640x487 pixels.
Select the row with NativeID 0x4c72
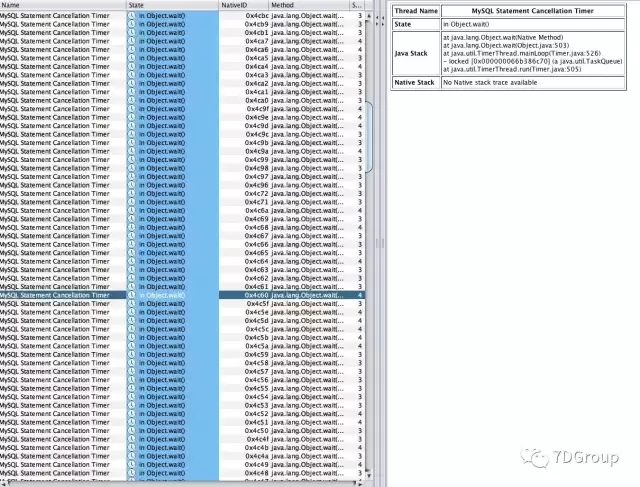click(182, 193)
